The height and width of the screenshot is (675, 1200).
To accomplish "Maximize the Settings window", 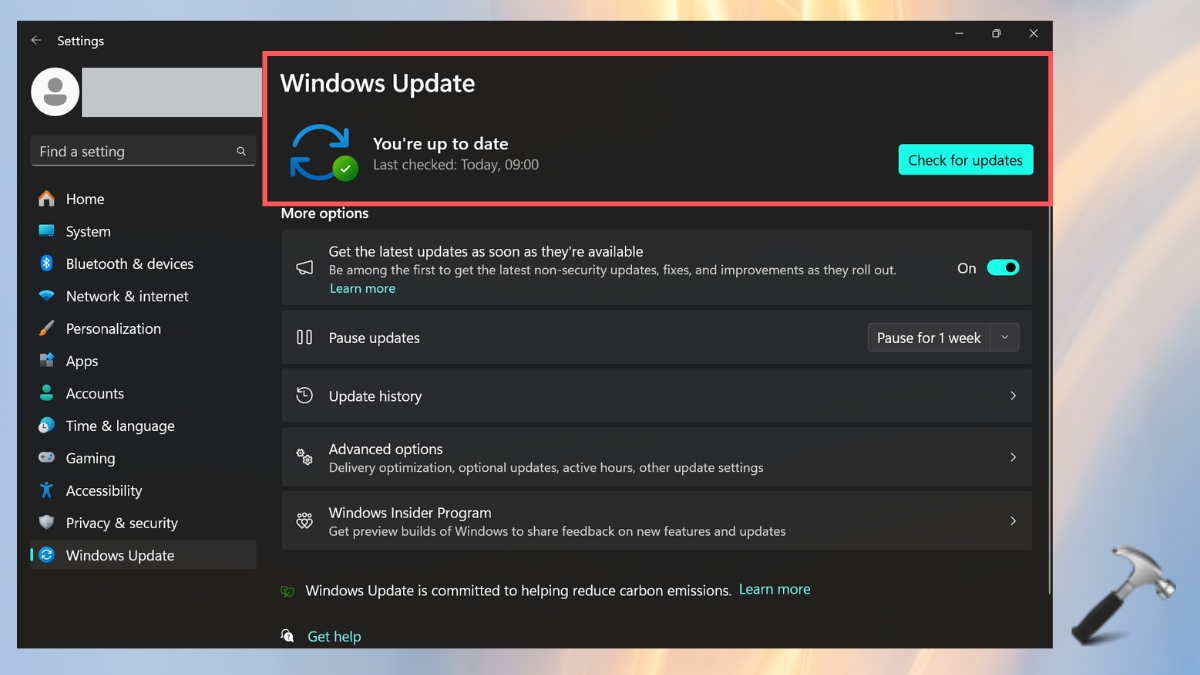I will click(996, 34).
